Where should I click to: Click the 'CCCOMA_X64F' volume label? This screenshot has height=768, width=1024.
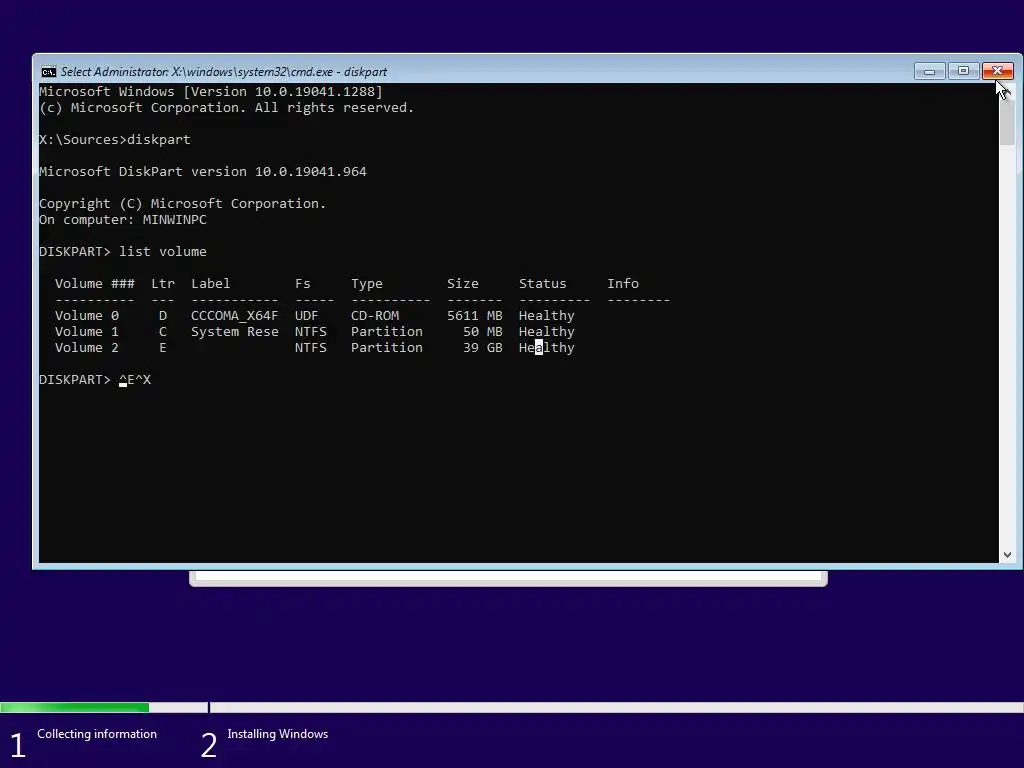click(x=234, y=315)
